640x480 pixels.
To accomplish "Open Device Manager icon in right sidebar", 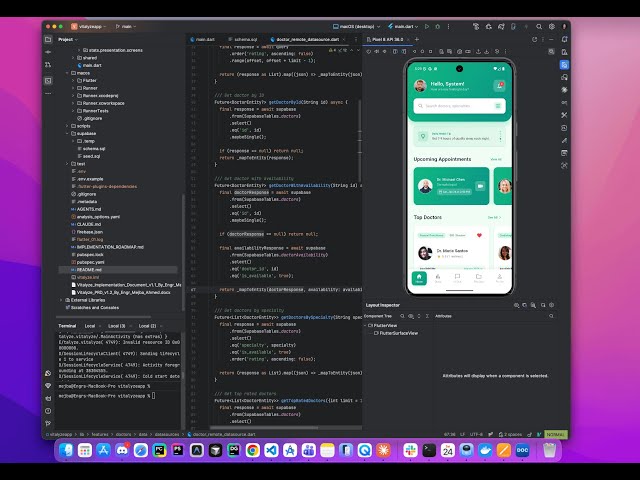I will click(564, 52).
